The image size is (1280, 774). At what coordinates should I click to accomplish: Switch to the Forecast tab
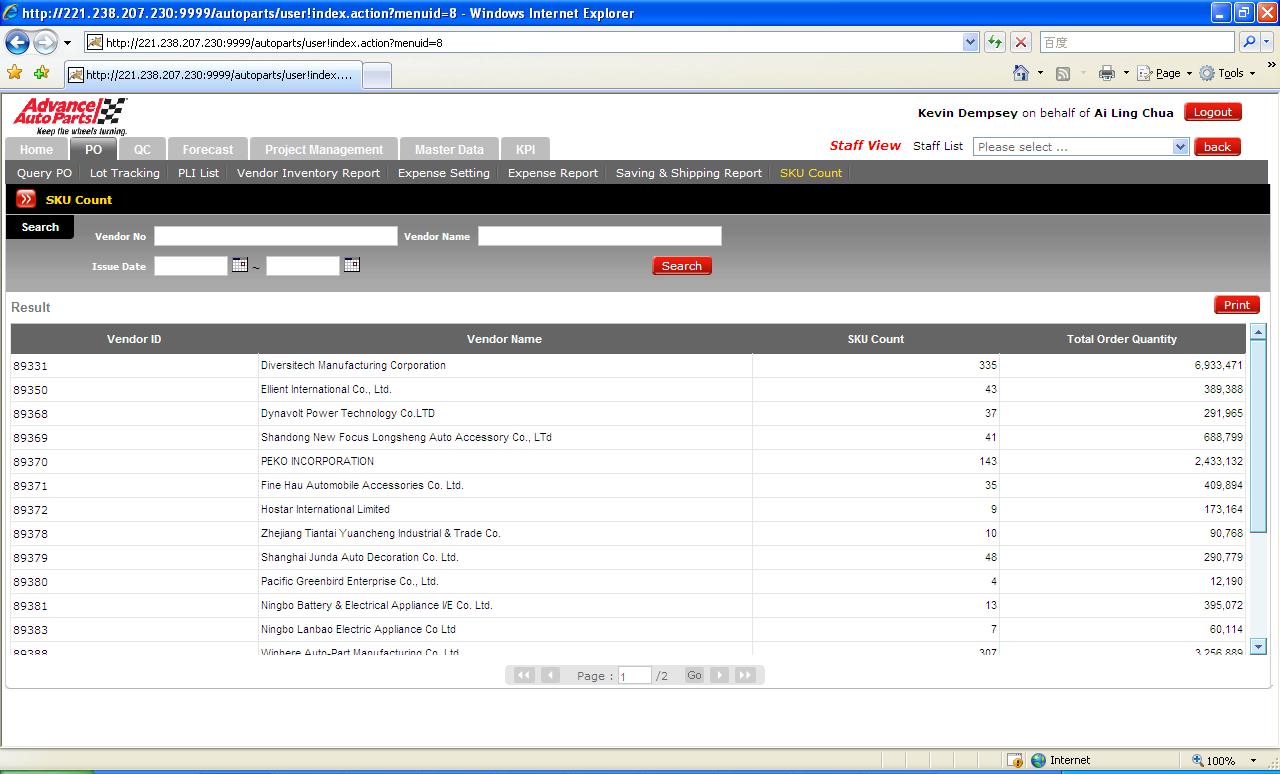[x=207, y=149]
